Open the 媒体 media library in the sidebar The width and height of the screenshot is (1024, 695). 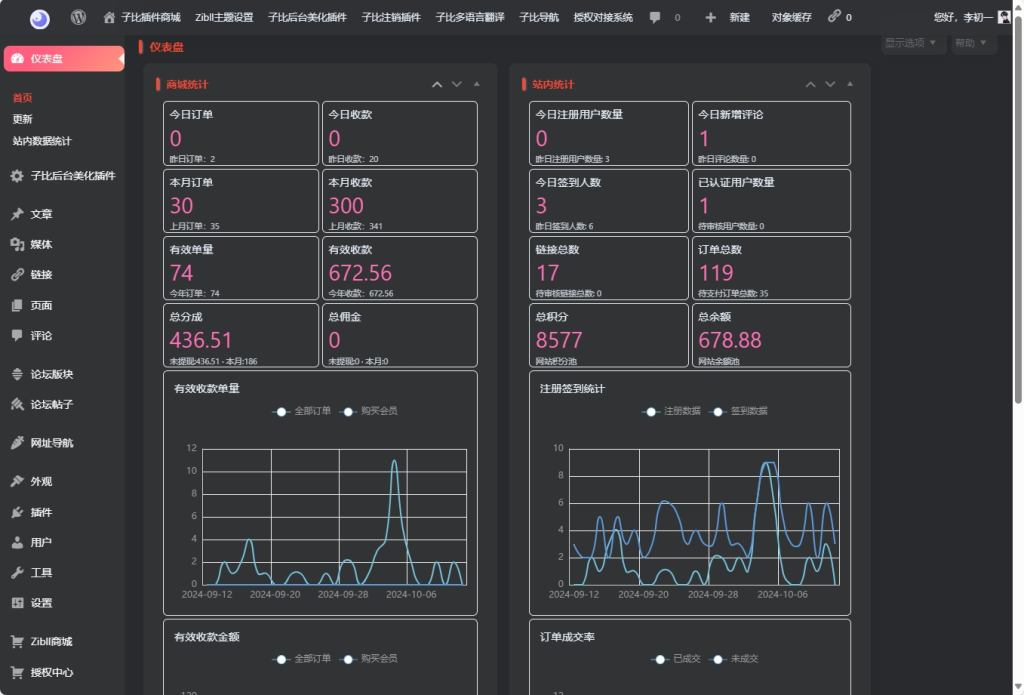point(41,244)
